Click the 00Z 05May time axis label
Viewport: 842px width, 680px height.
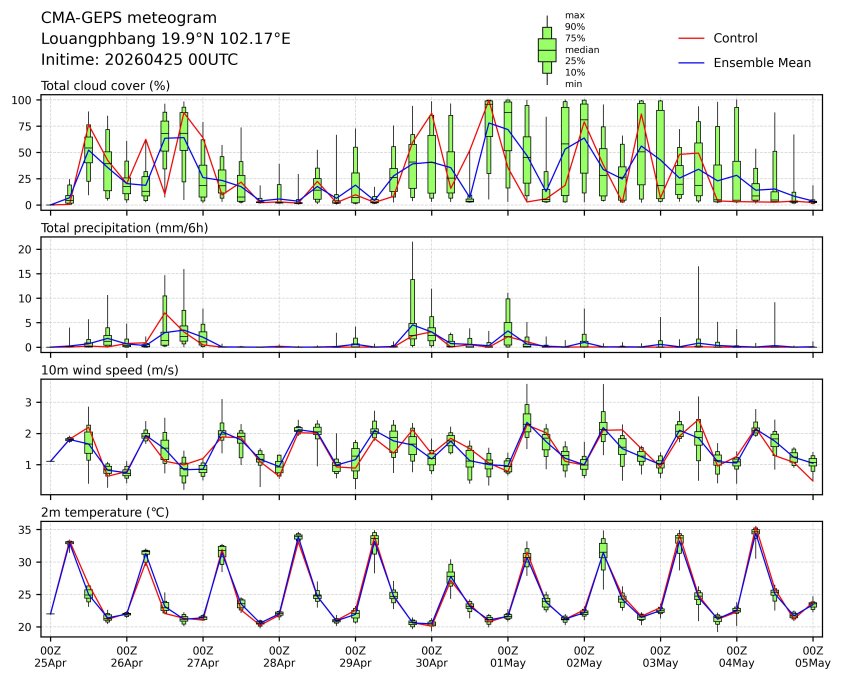click(x=812, y=656)
